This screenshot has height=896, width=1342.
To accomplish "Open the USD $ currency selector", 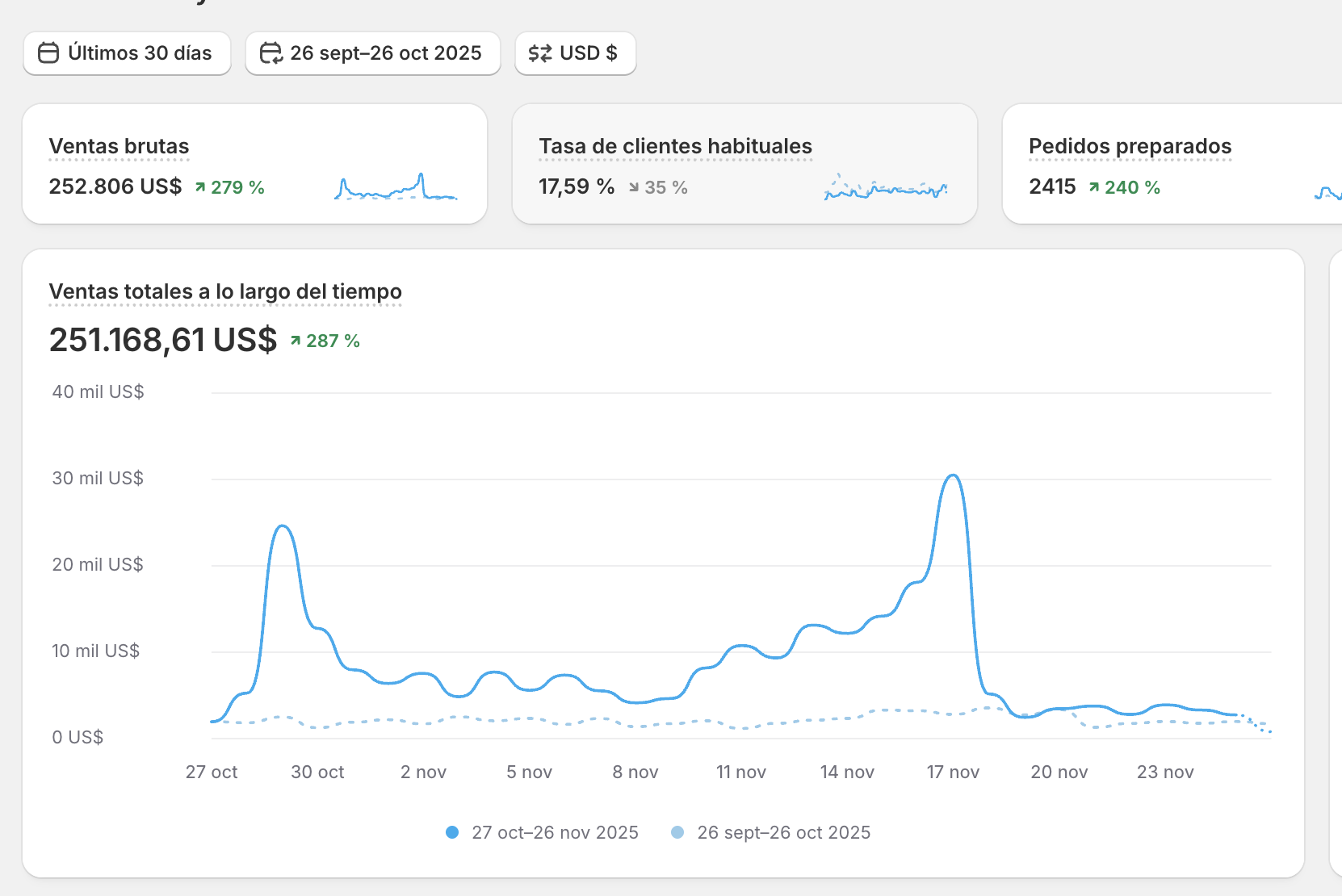I will coord(576,53).
